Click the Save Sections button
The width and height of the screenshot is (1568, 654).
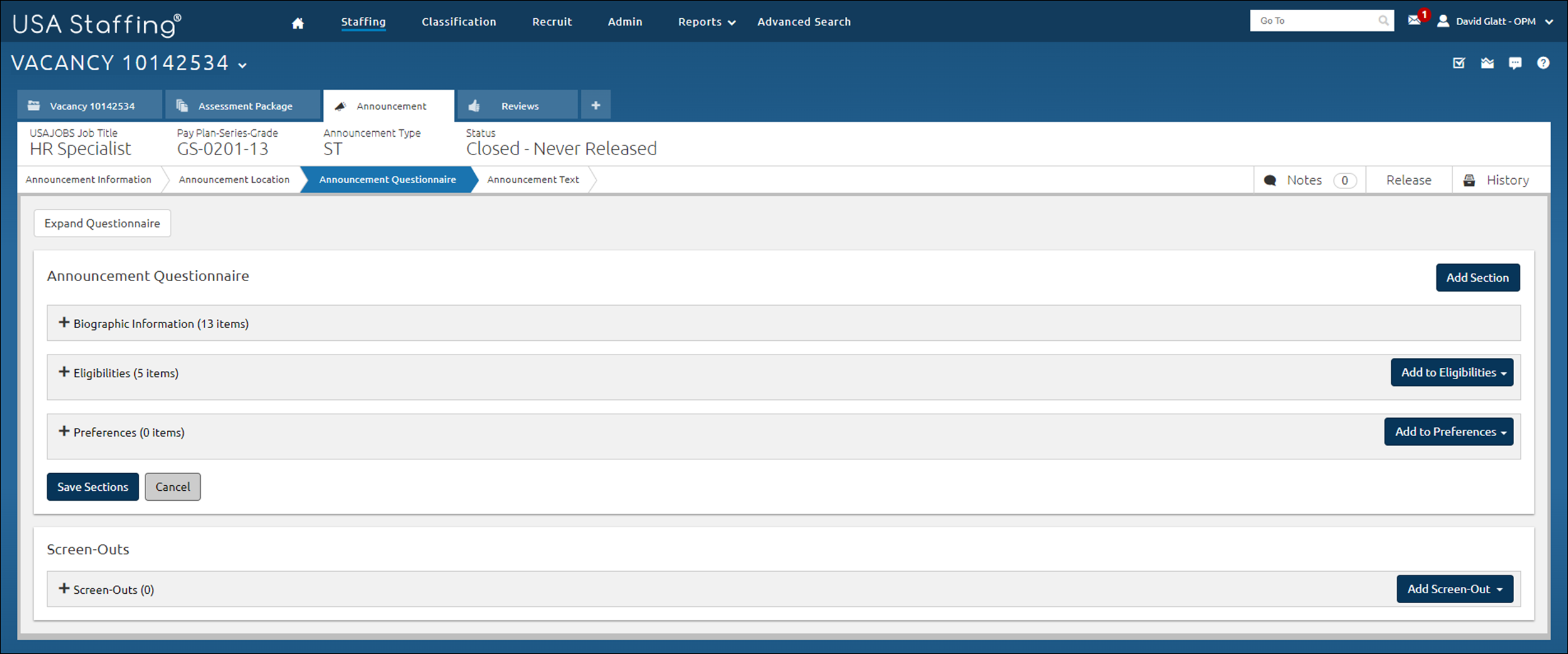click(x=93, y=487)
